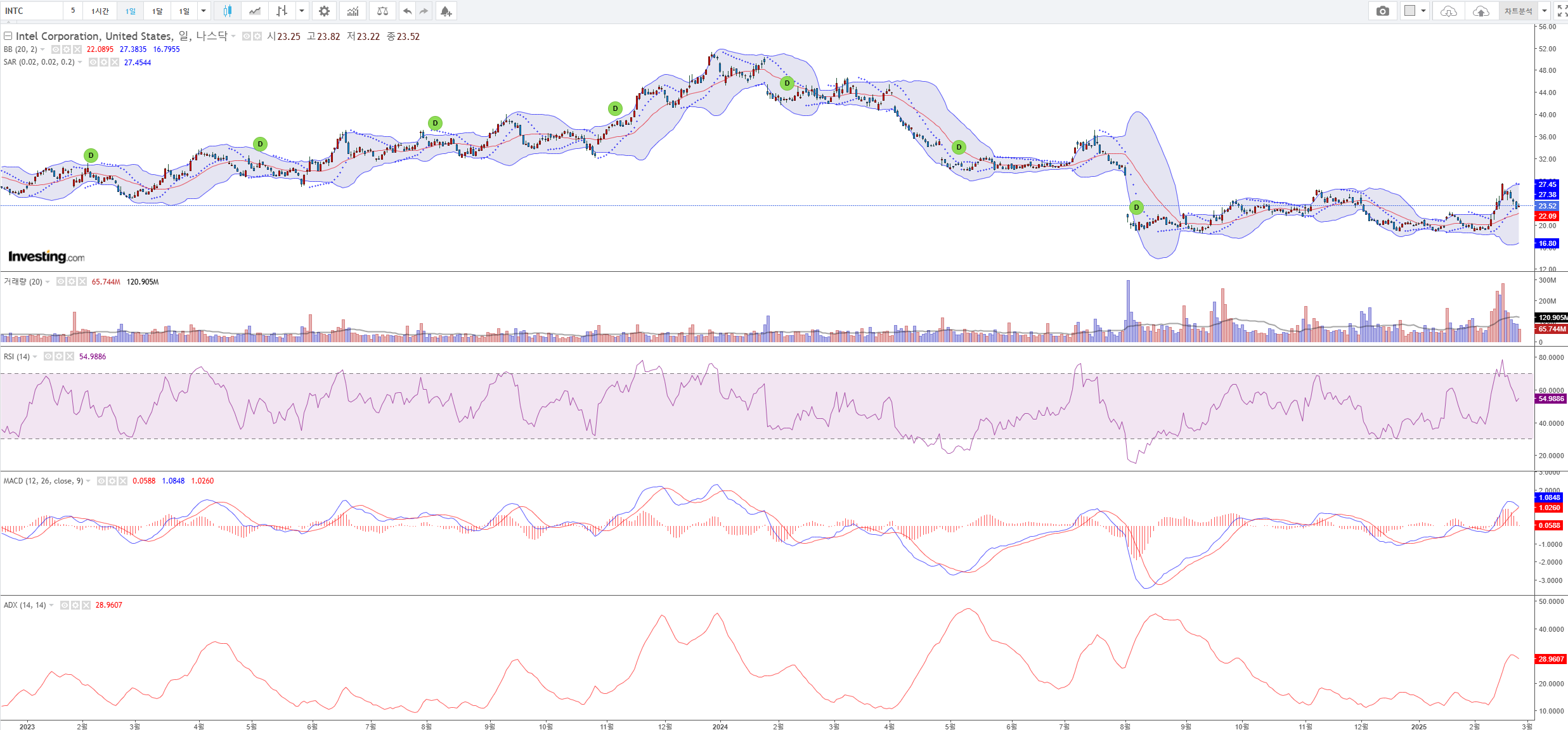Open settings for MACD indicator

112,481
